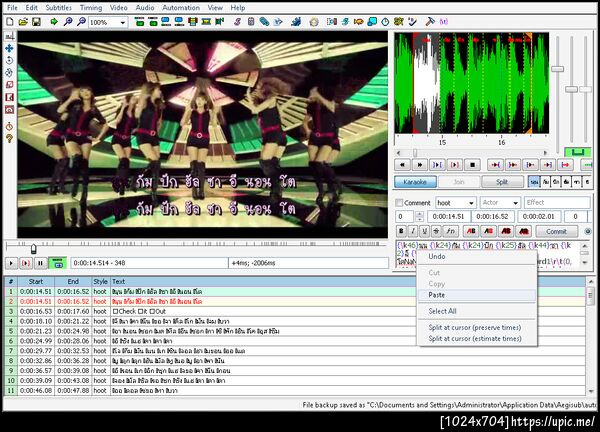Click the Split karaoke button
This screenshot has width=600, height=432.
click(502, 182)
